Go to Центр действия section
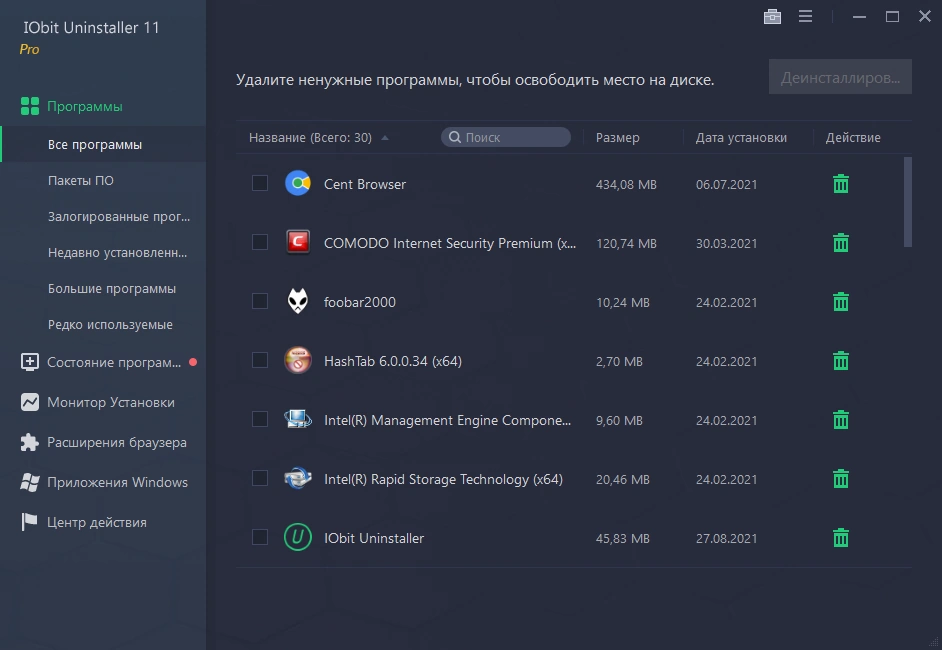 pyautogui.click(x=97, y=522)
